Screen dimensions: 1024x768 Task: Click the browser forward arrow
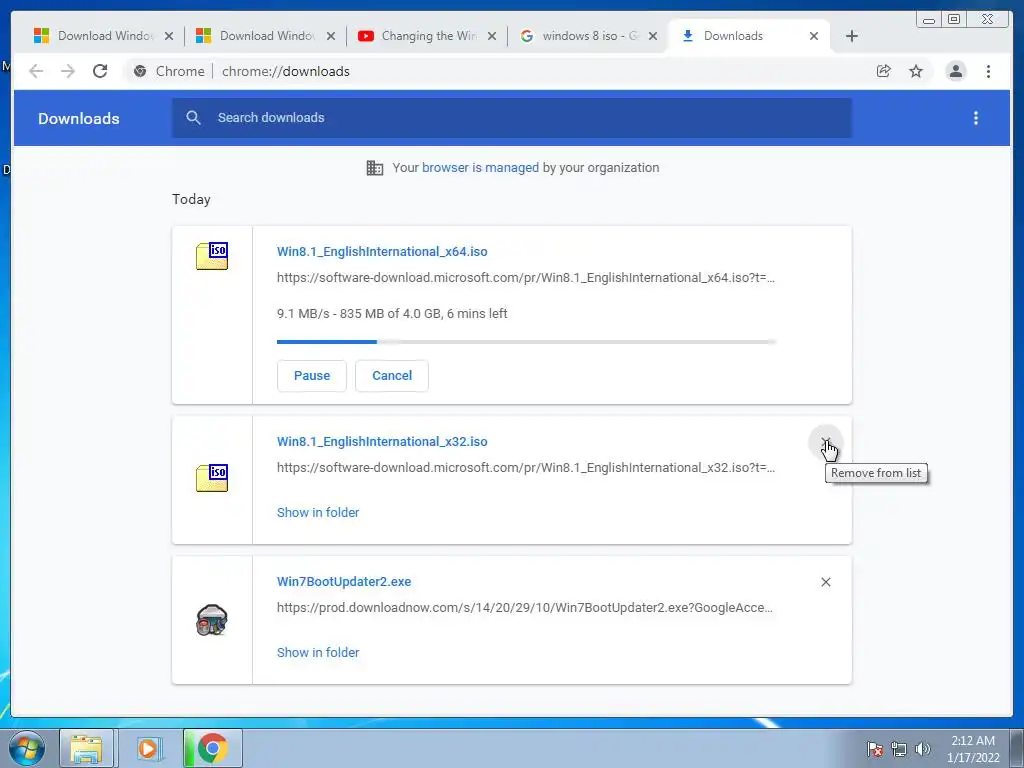[x=68, y=71]
